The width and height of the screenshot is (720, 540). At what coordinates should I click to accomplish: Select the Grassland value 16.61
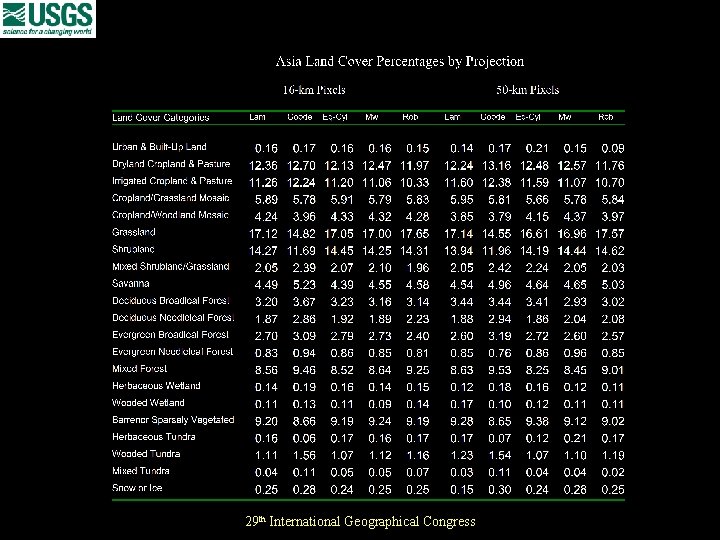pos(534,233)
